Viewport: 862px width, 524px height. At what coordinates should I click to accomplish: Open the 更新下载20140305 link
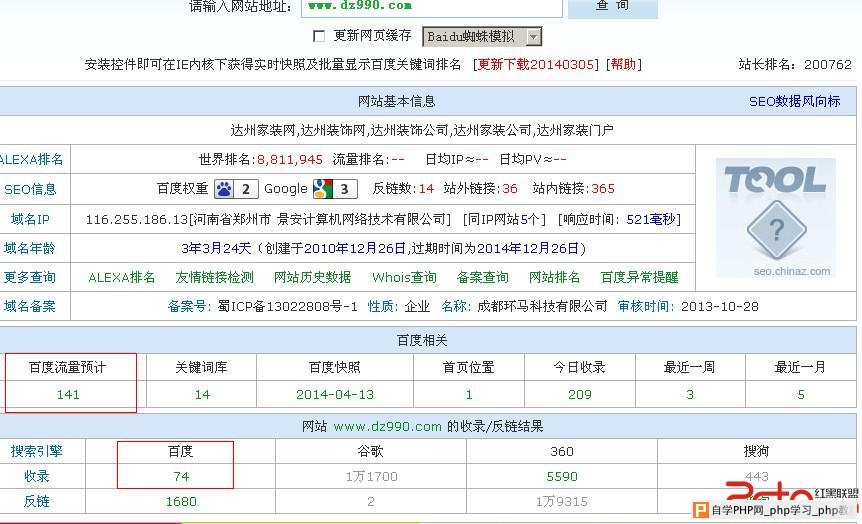click(x=535, y=64)
